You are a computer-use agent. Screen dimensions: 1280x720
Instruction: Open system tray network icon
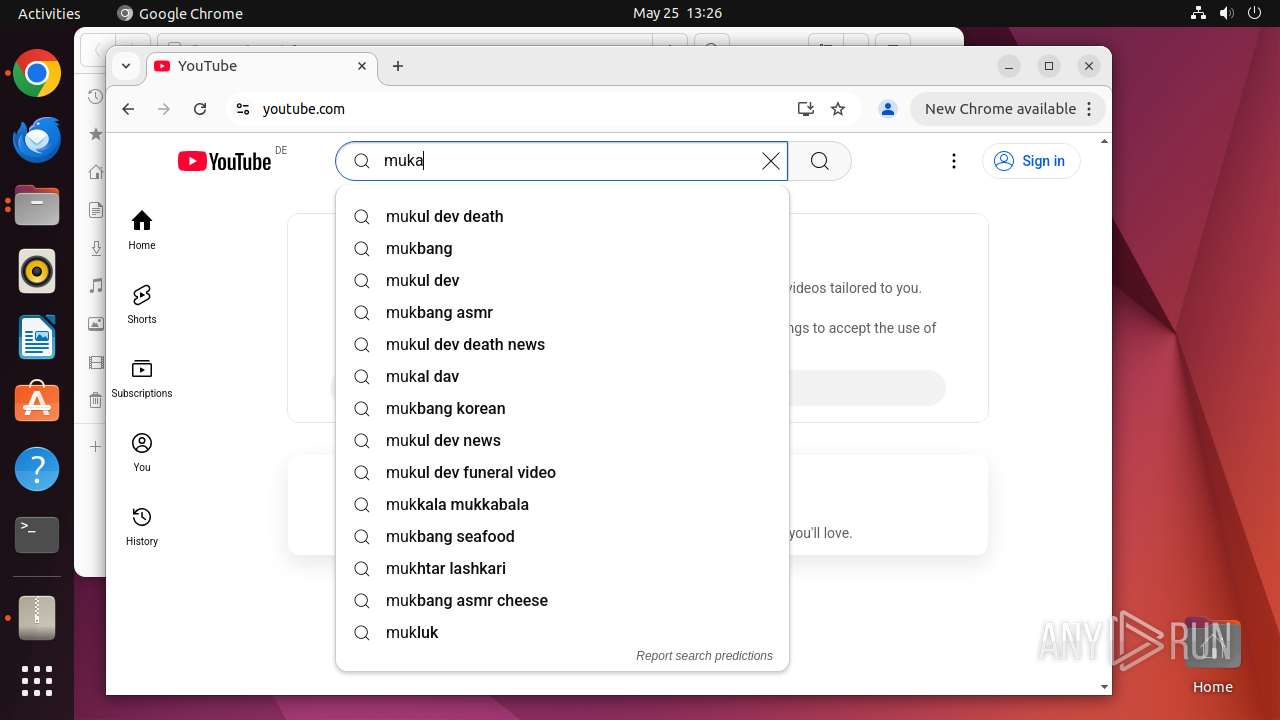point(1198,13)
